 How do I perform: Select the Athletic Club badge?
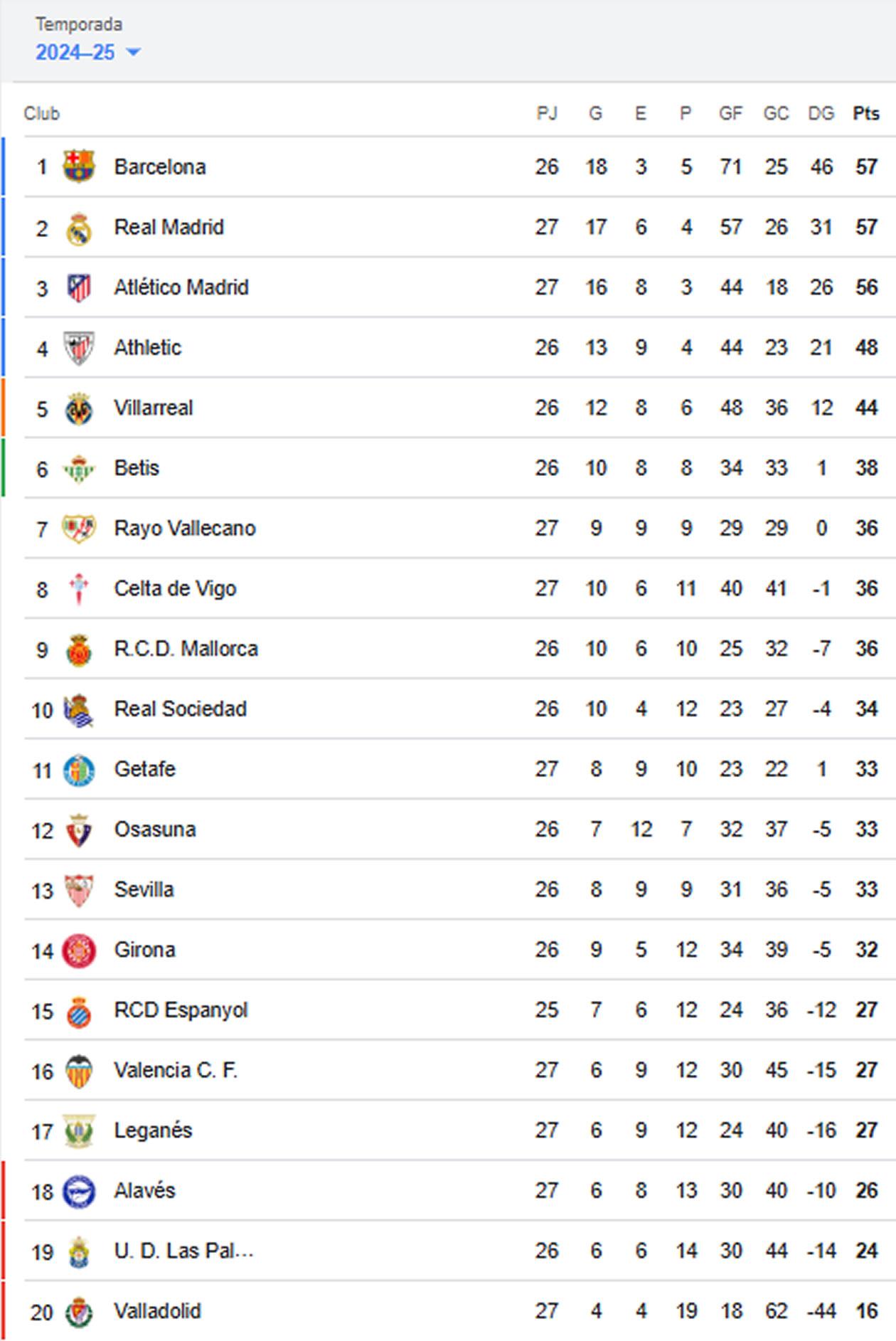[80, 347]
